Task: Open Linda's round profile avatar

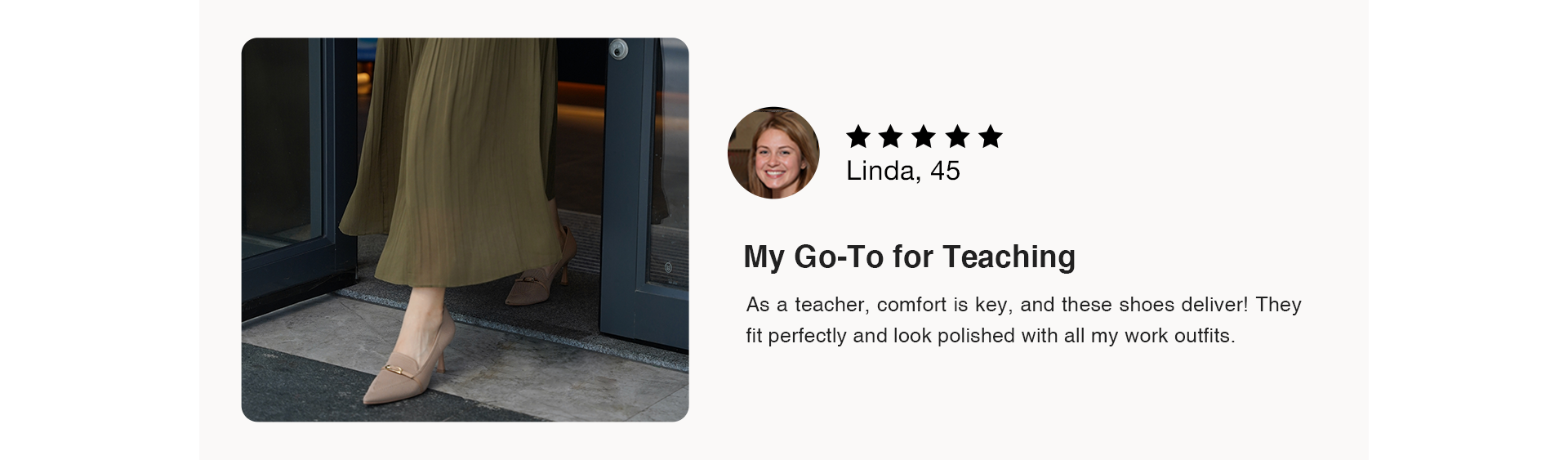Action: 773,153
